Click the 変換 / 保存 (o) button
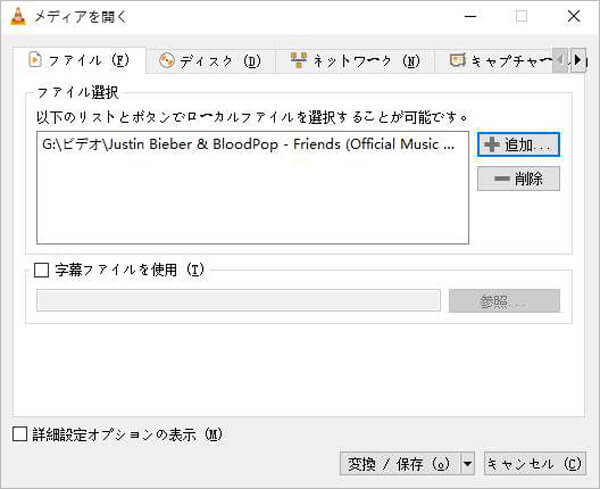The image size is (600, 489). click(400, 464)
